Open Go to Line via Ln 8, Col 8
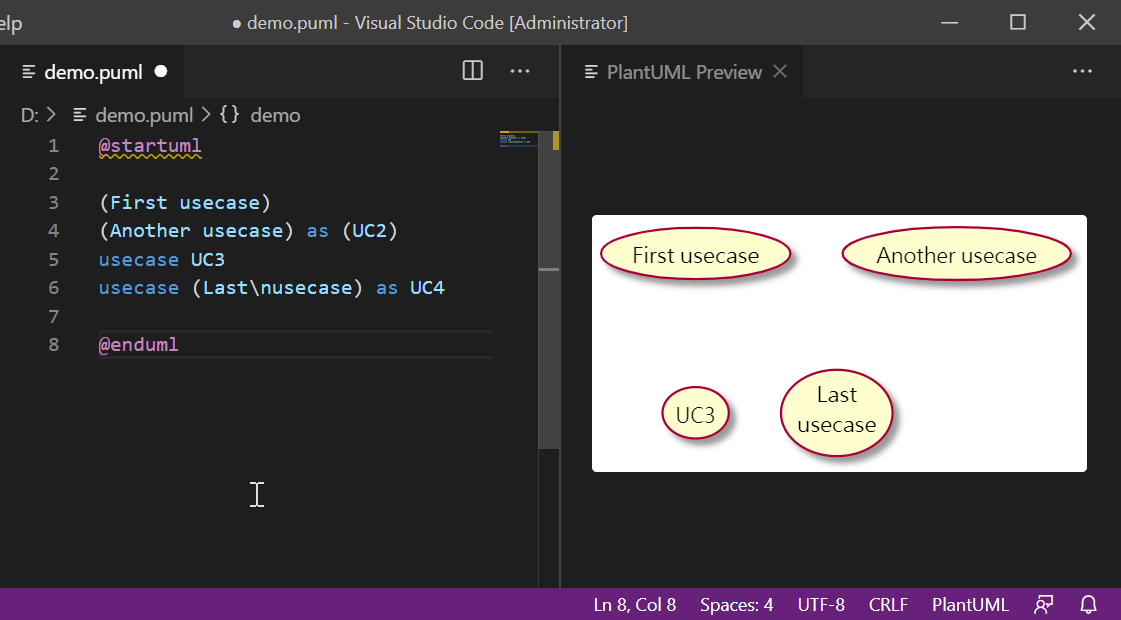Viewport: 1121px width, 620px height. (x=635, y=605)
